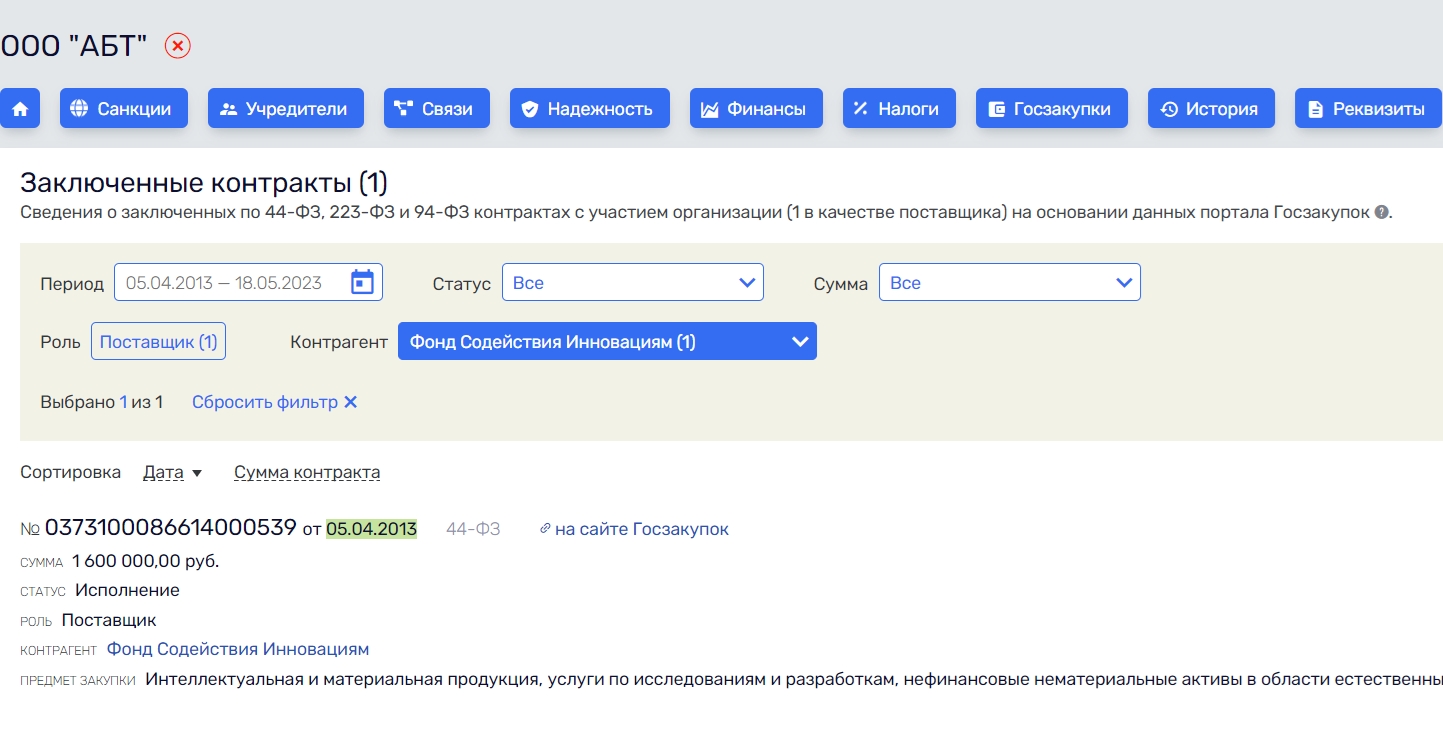The image size is (1443, 740).
Task: Click the amount 1 600 000,00 руб.
Action: coord(146,561)
